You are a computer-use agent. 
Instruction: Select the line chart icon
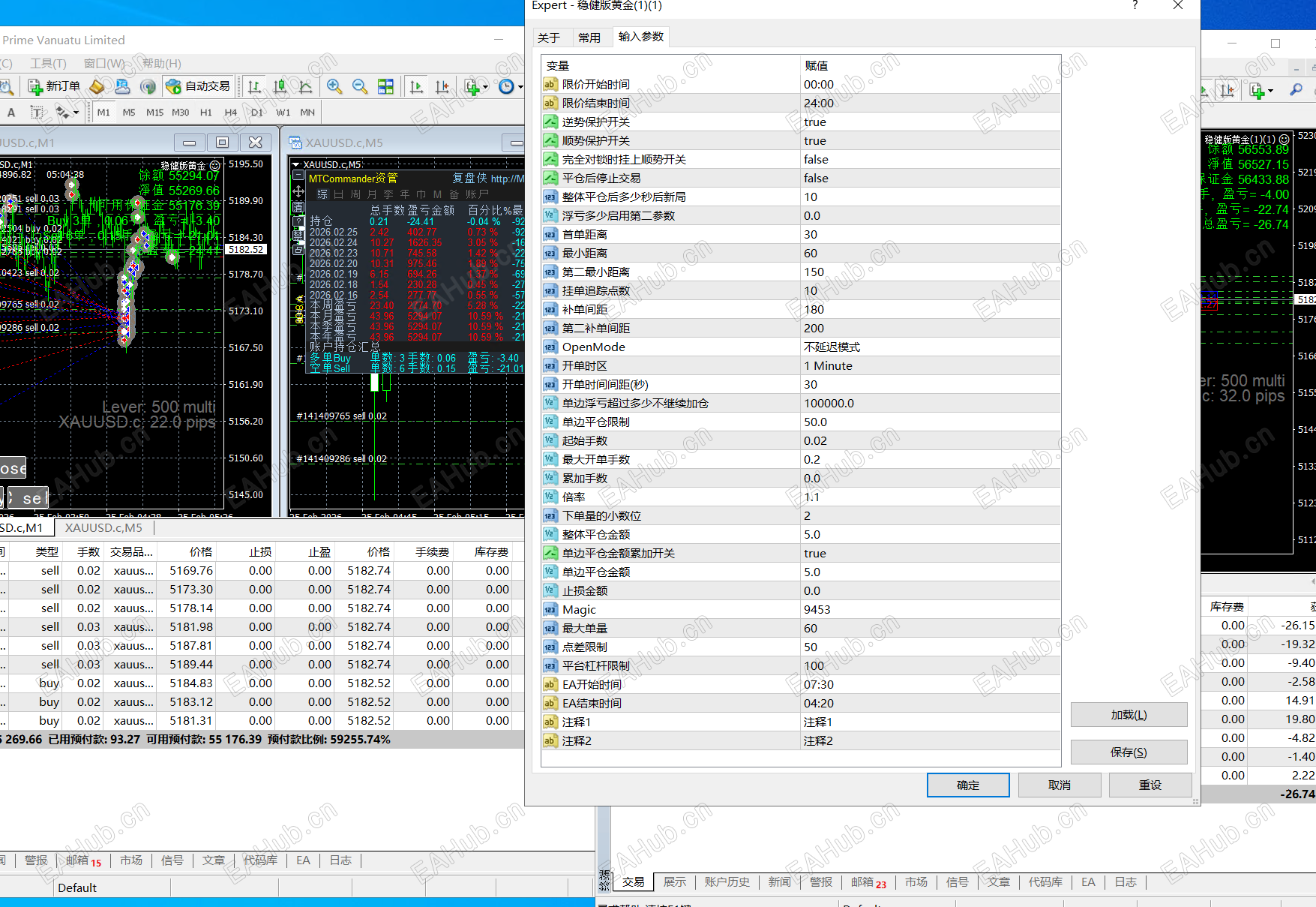[x=304, y=86]
